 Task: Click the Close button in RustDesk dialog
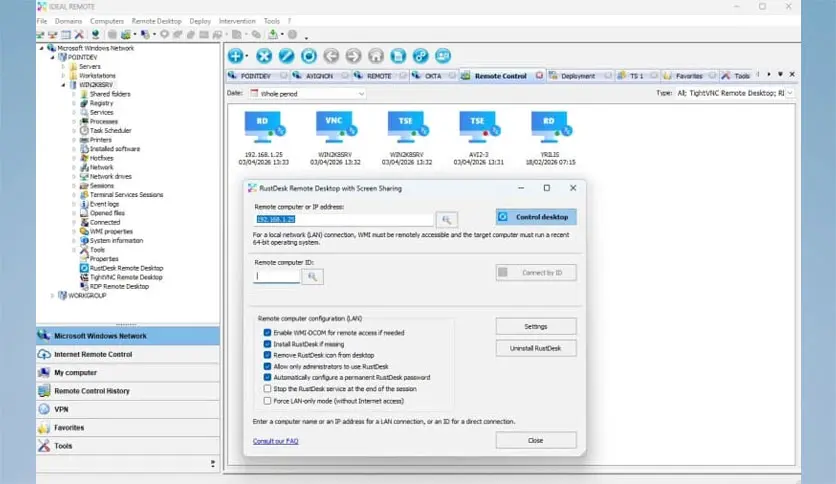click(536, 440)
